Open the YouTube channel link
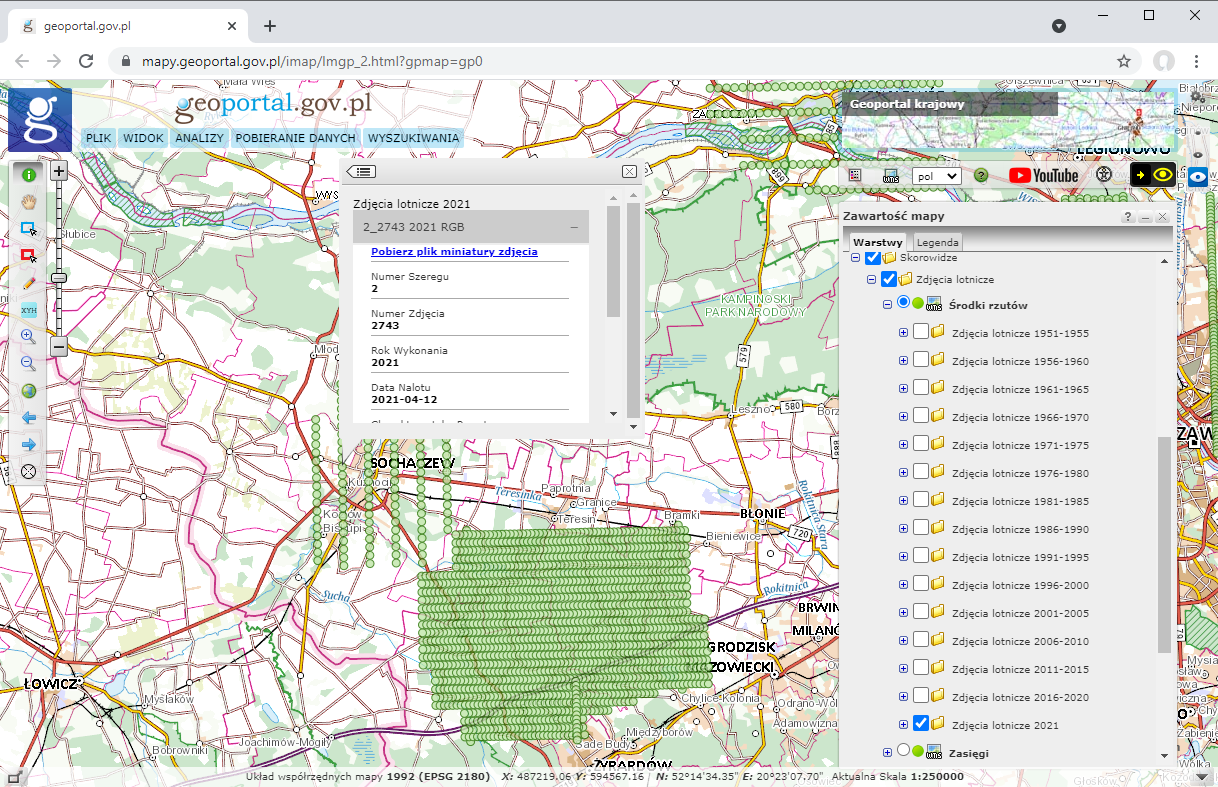The width and height of the screenshot is (1218, 787). click(1043, 175)
